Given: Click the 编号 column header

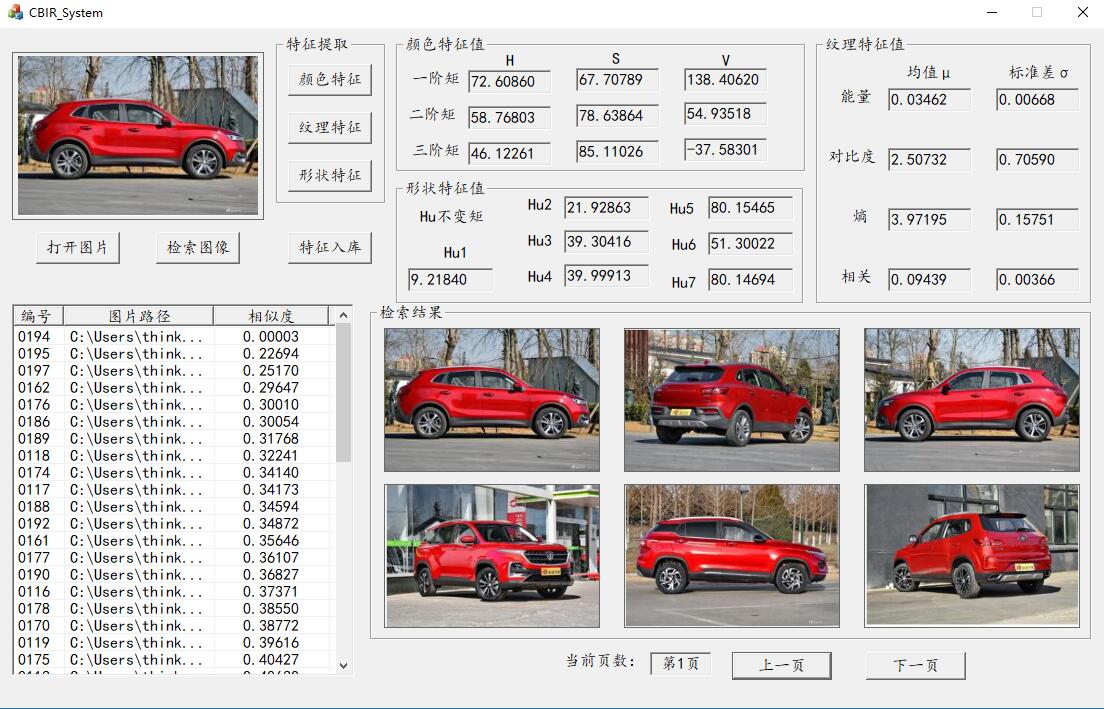Looking at the screenshot, I should [39, 315].
